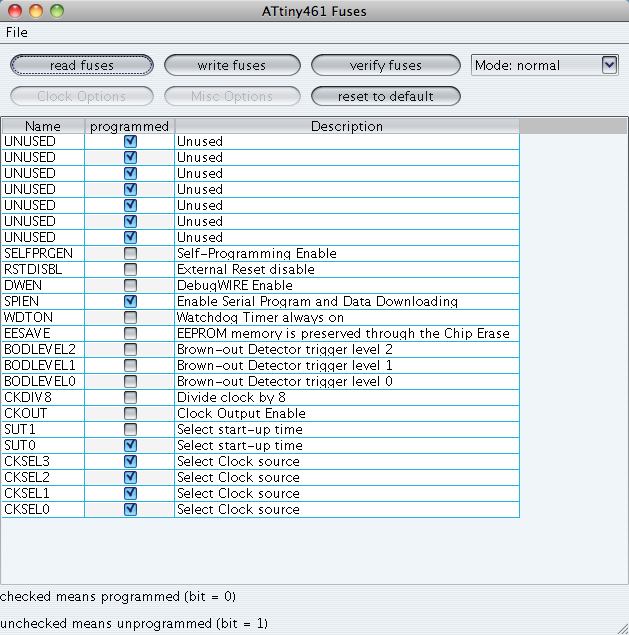This screenshot has width=629, height=635.
Task: Click the verify fuses button
Action: (386, 65)
